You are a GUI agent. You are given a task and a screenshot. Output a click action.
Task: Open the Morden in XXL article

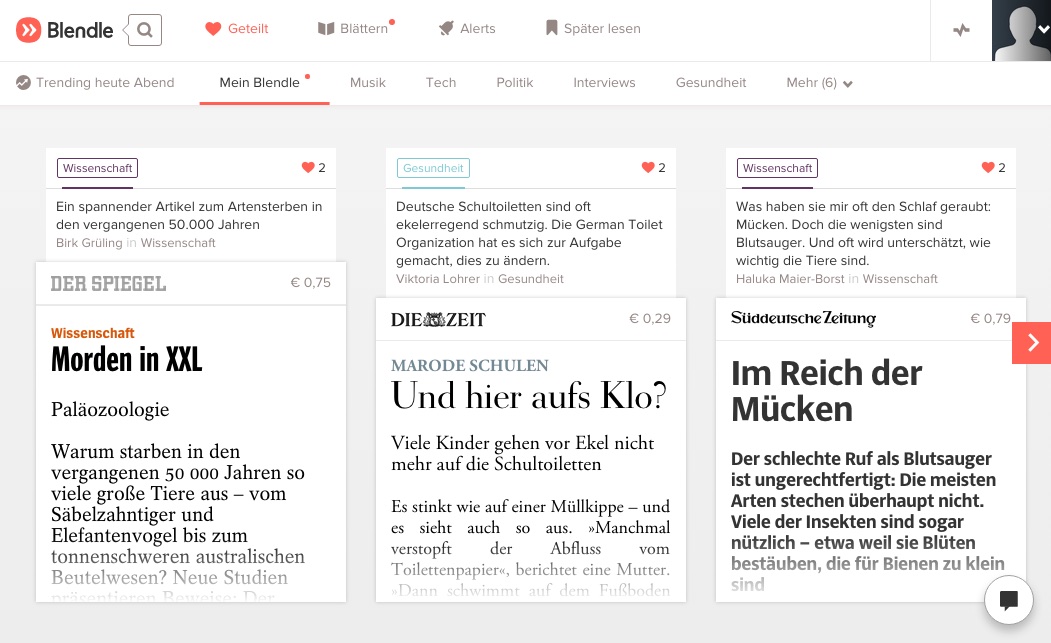[x=127, y=358]
